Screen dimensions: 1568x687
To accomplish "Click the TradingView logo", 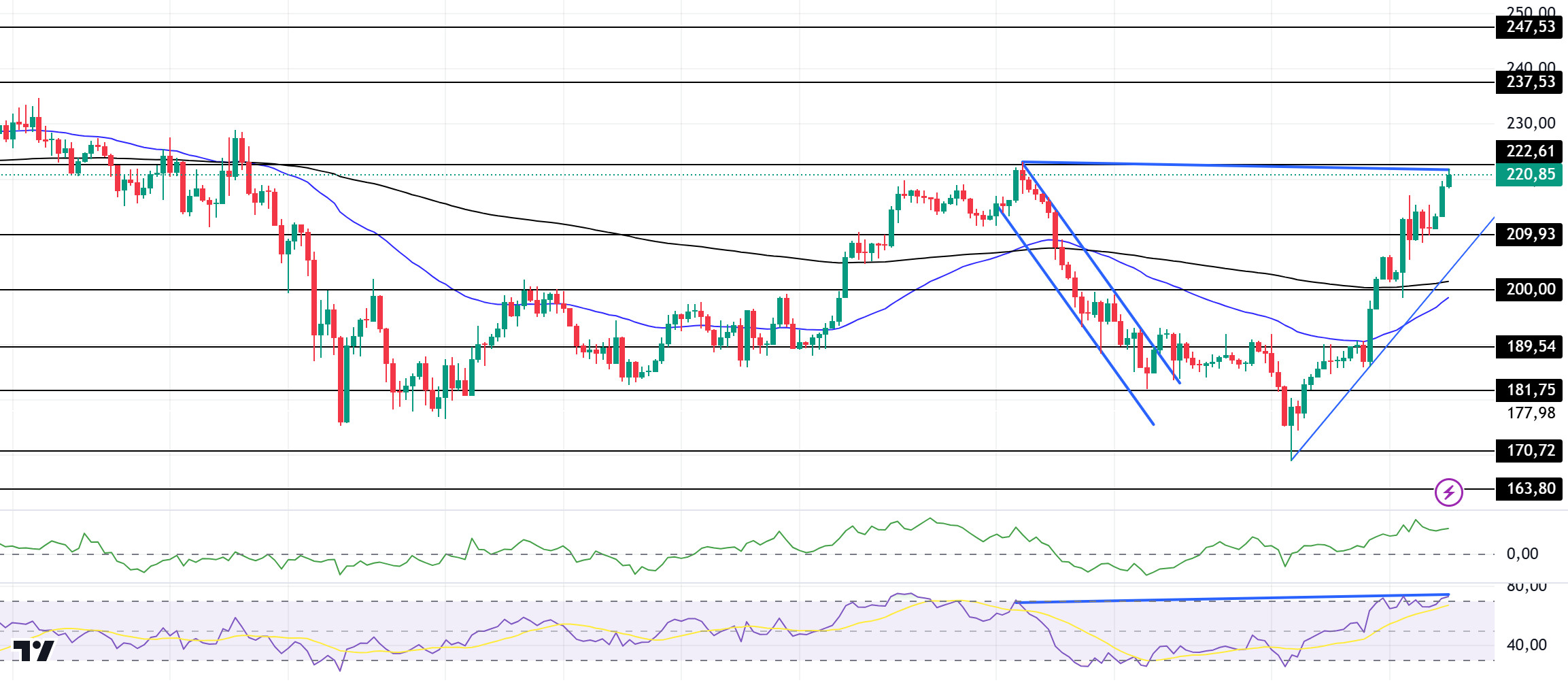I will click(34, 651).
